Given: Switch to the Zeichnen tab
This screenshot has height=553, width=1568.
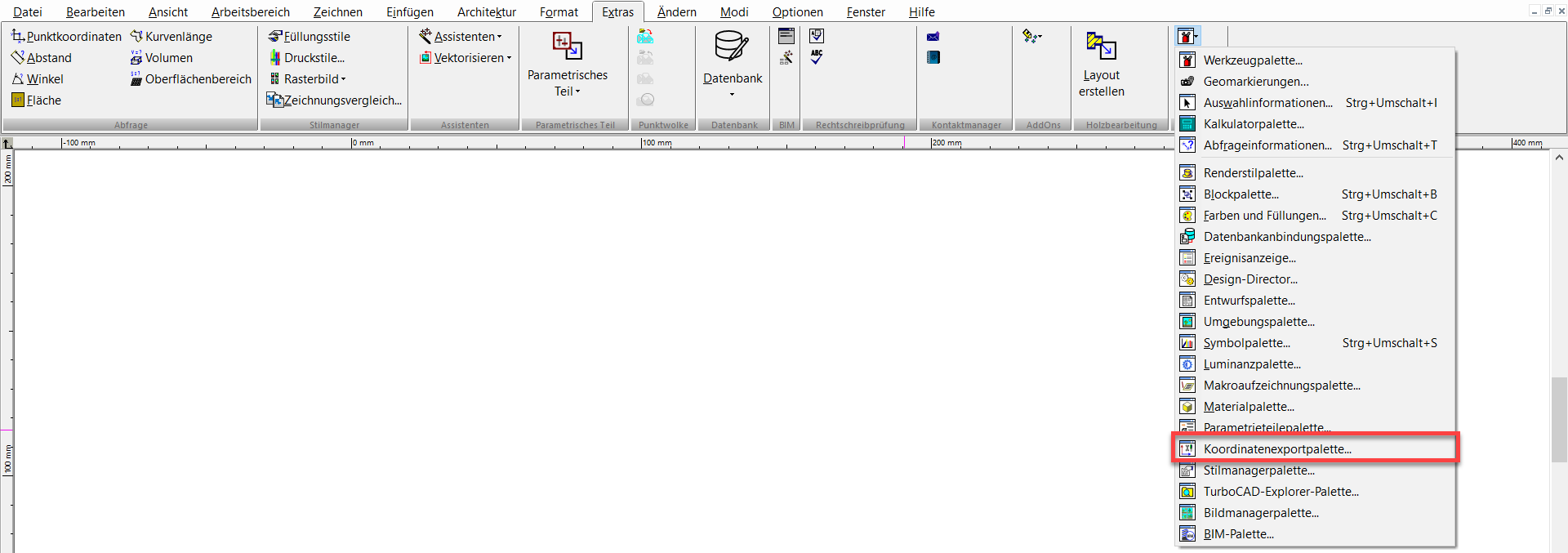Looking at the screenshot, I should (x=338, y=11).
